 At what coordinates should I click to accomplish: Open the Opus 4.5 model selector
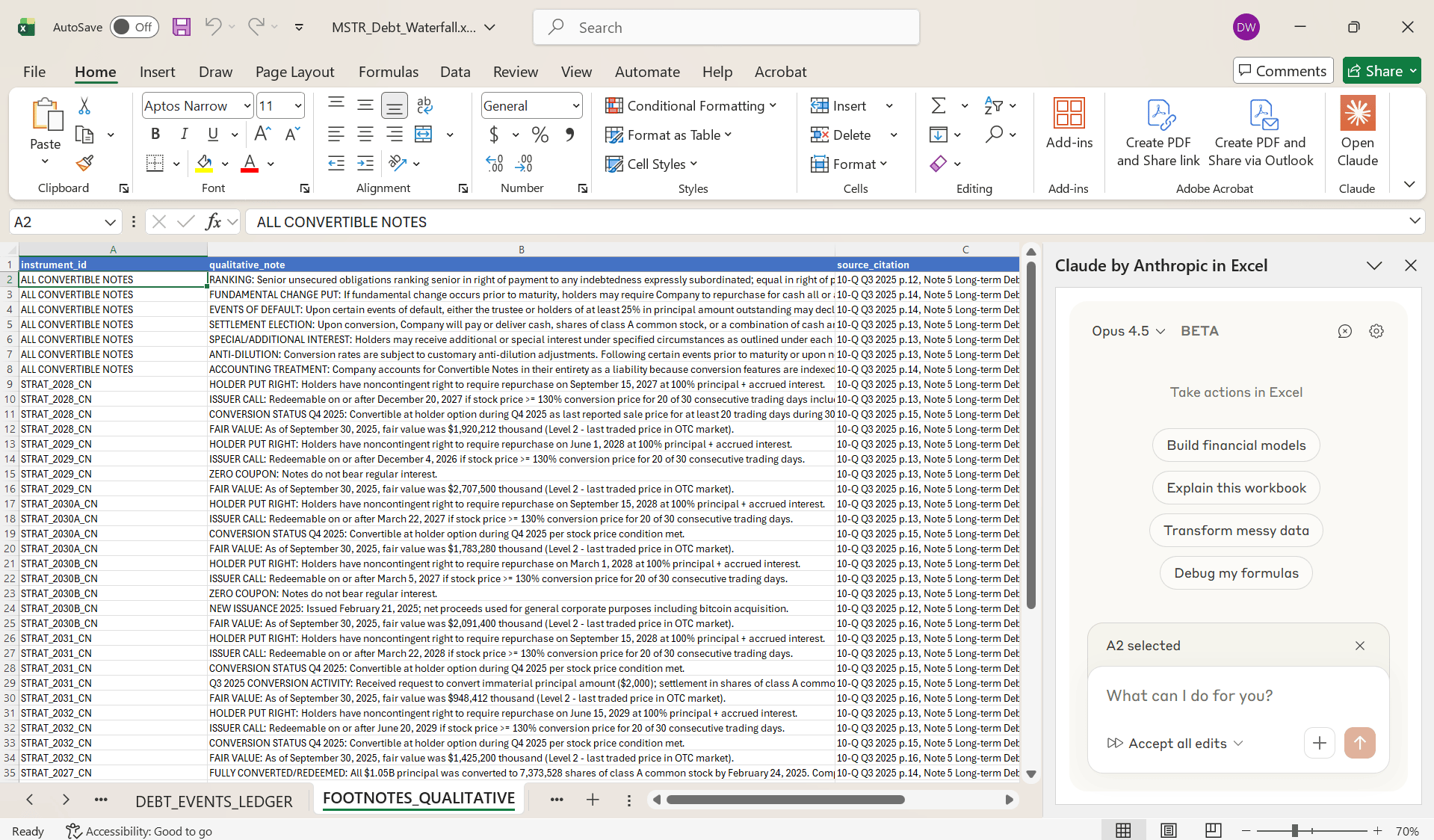(1128, 331)
